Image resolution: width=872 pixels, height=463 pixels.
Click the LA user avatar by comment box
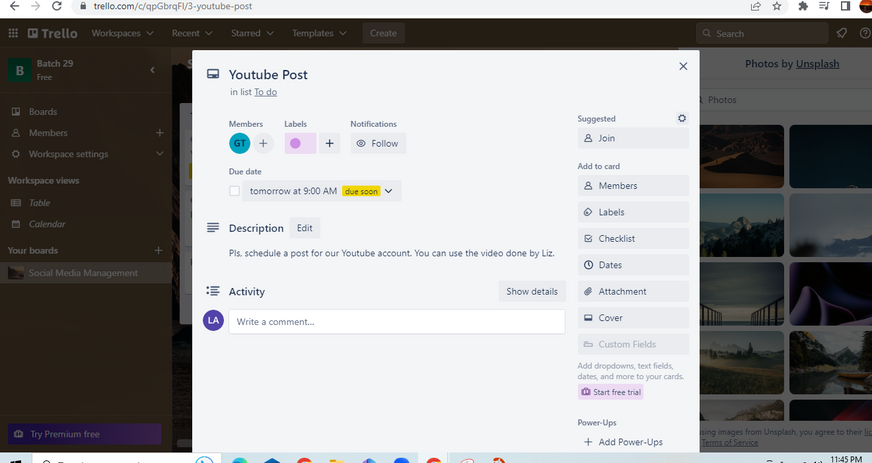point(213,320)
